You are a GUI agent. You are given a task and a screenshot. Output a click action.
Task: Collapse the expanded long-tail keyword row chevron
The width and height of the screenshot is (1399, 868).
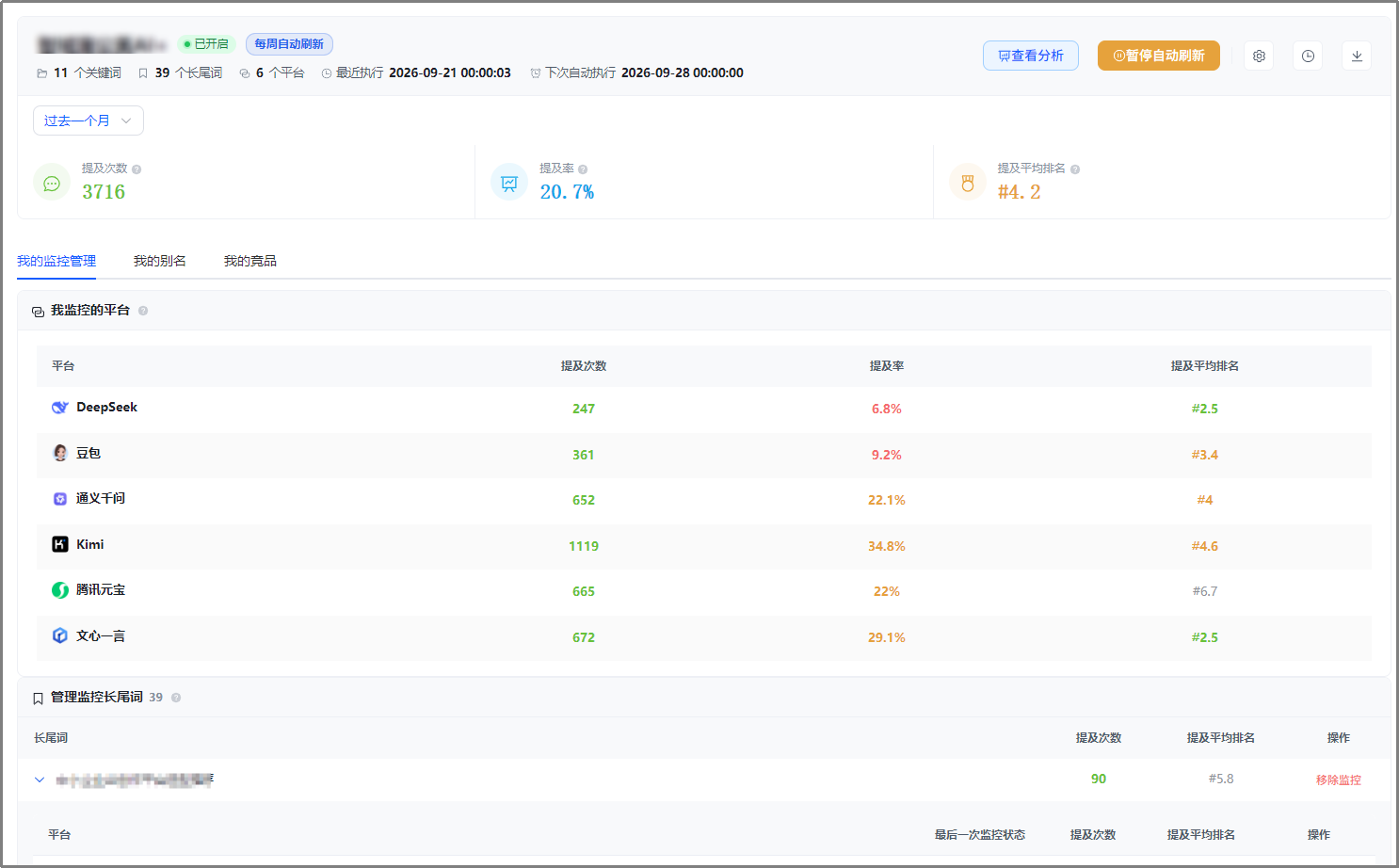tap(40, 780)
